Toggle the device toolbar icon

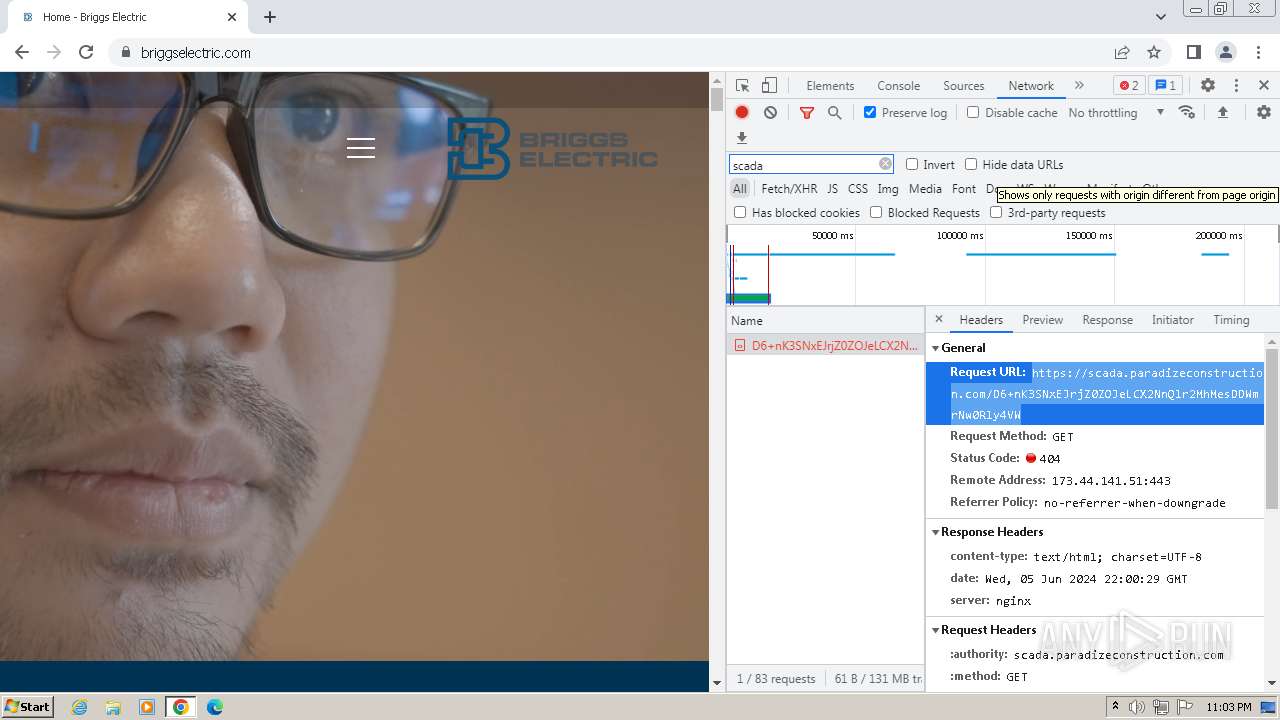769,86
